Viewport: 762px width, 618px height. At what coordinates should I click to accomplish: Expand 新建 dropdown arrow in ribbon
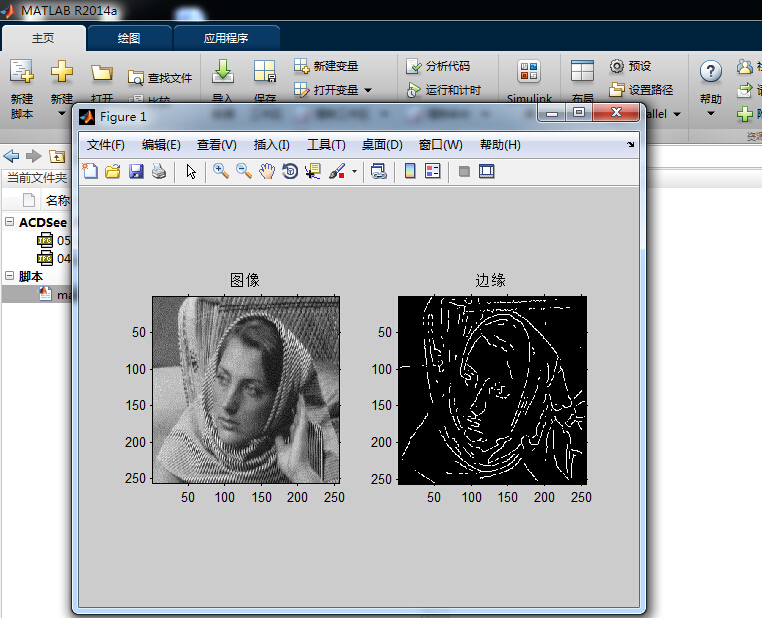62,114
